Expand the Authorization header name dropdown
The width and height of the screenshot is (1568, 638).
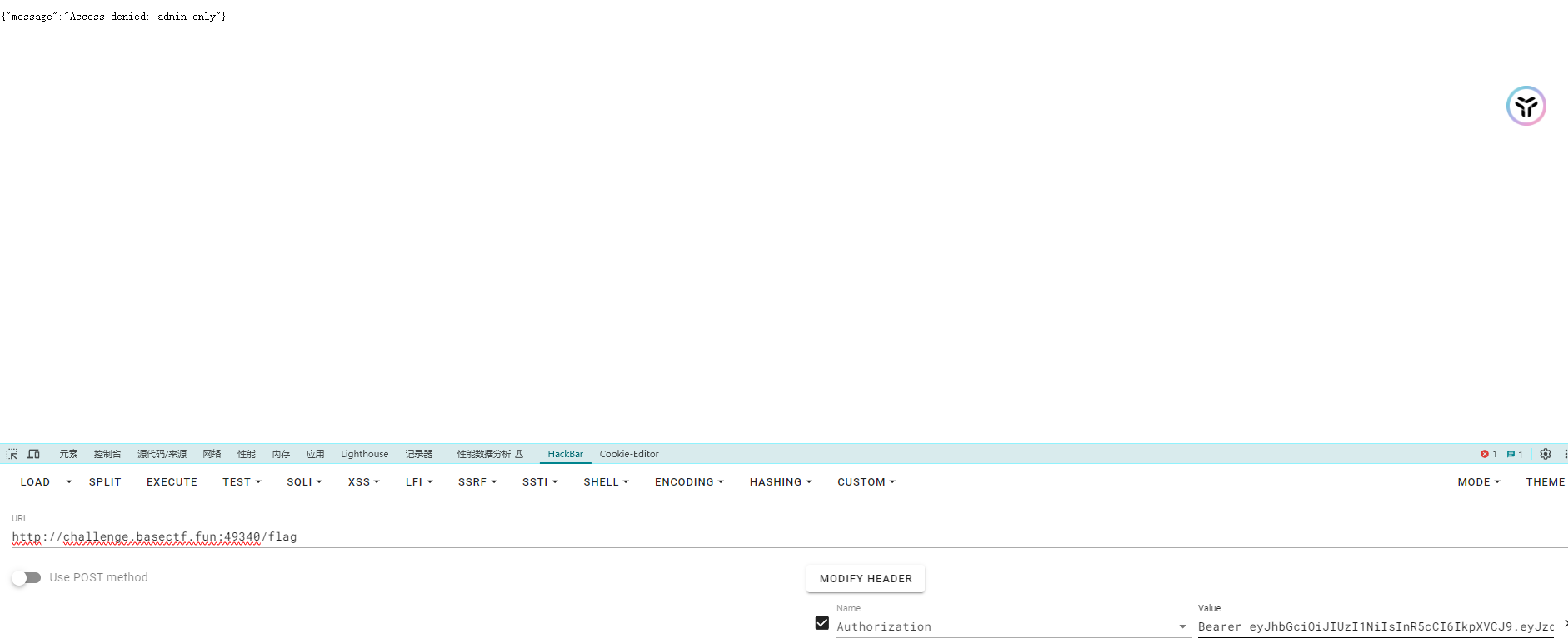(1182, 626)
